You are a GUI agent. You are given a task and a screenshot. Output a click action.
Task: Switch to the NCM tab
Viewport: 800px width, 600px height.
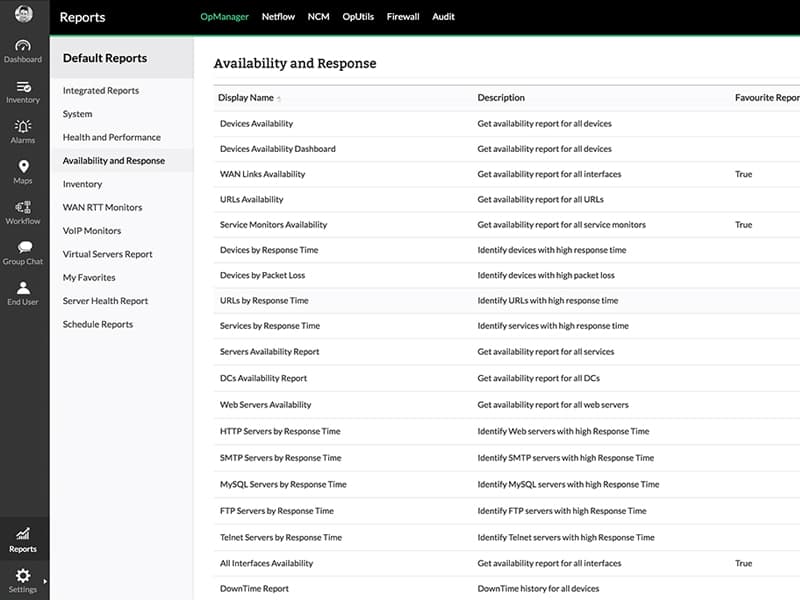(318, 17)
